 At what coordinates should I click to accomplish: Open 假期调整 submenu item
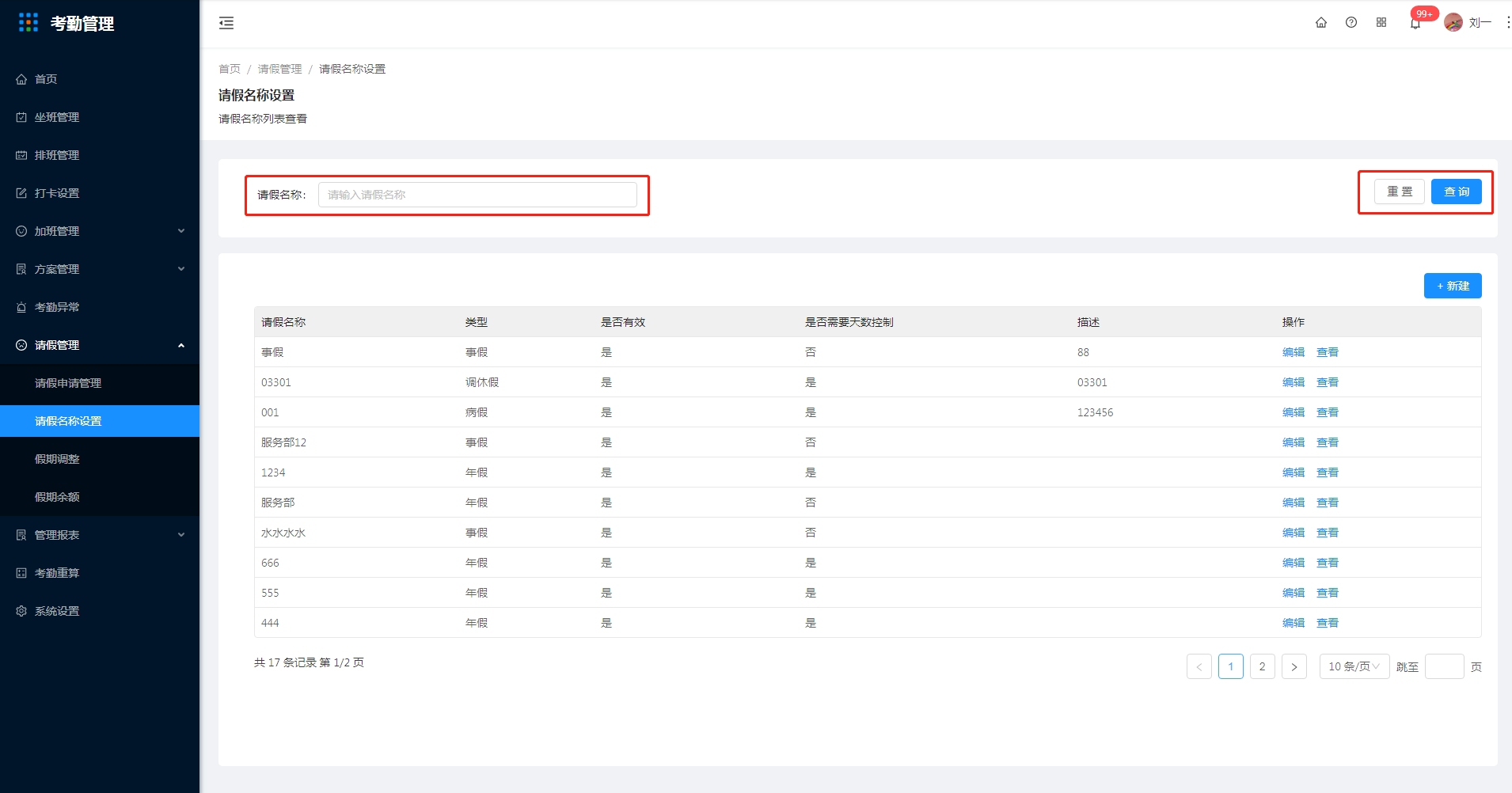(x=100, y=459)
